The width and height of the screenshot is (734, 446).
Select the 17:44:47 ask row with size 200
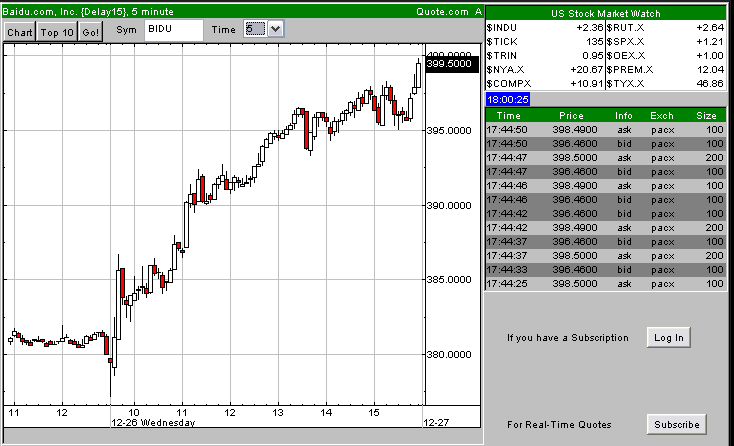(606, 158)
